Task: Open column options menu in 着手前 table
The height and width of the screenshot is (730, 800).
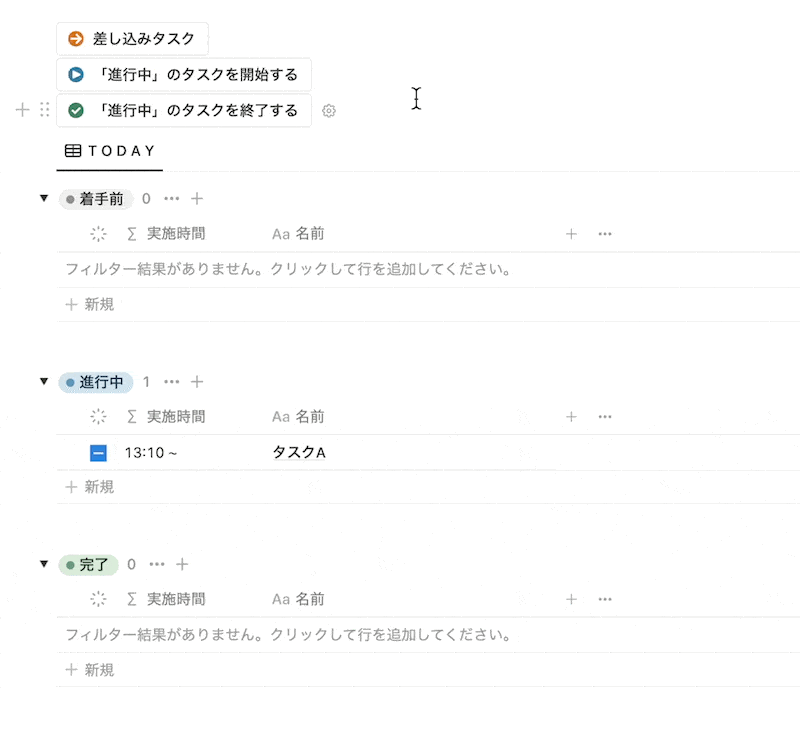Action: click(605, 234)
